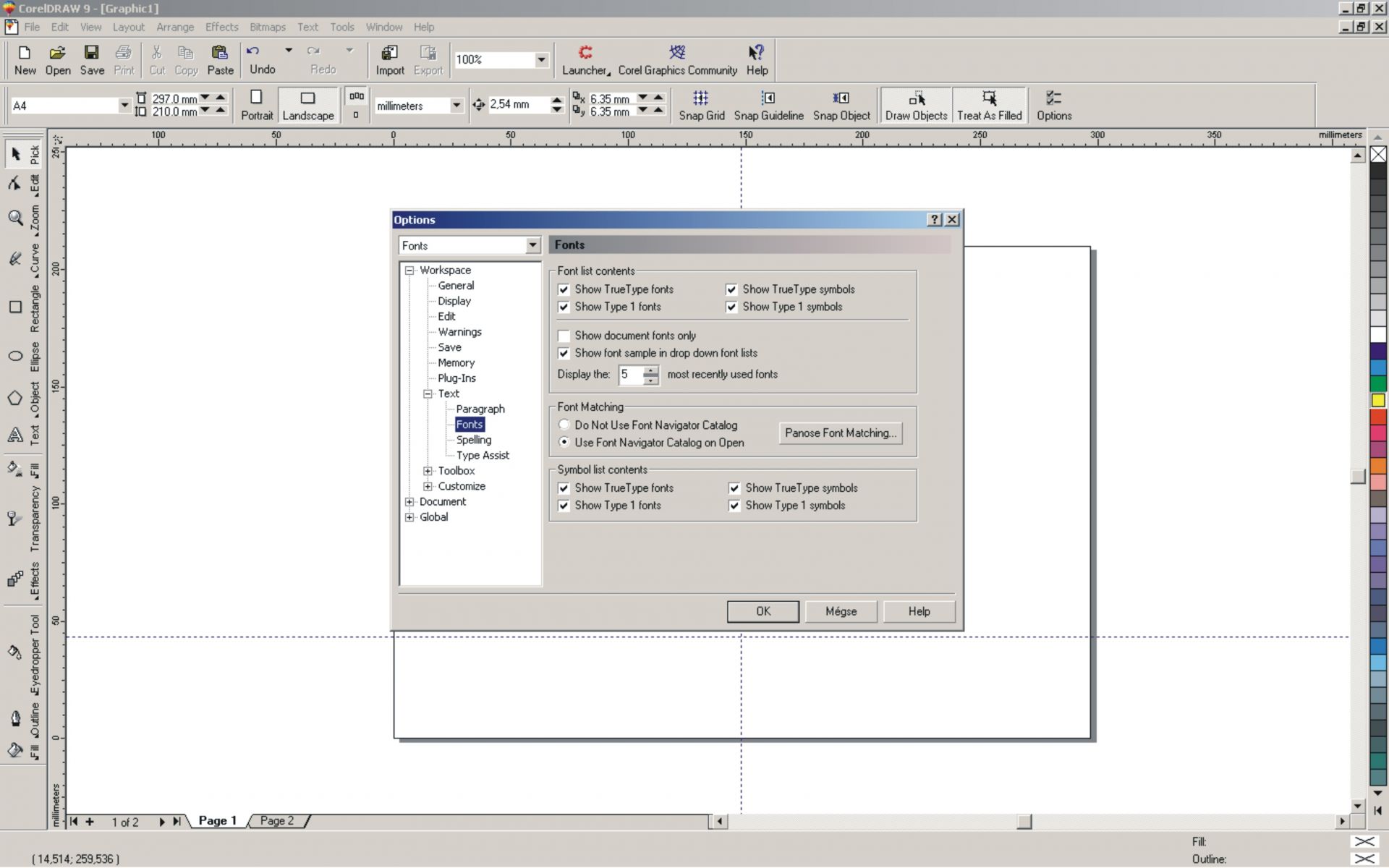Open the Bitmaps menu
The width and height of the screenshot is (1389, 868).
coord(267,27)
